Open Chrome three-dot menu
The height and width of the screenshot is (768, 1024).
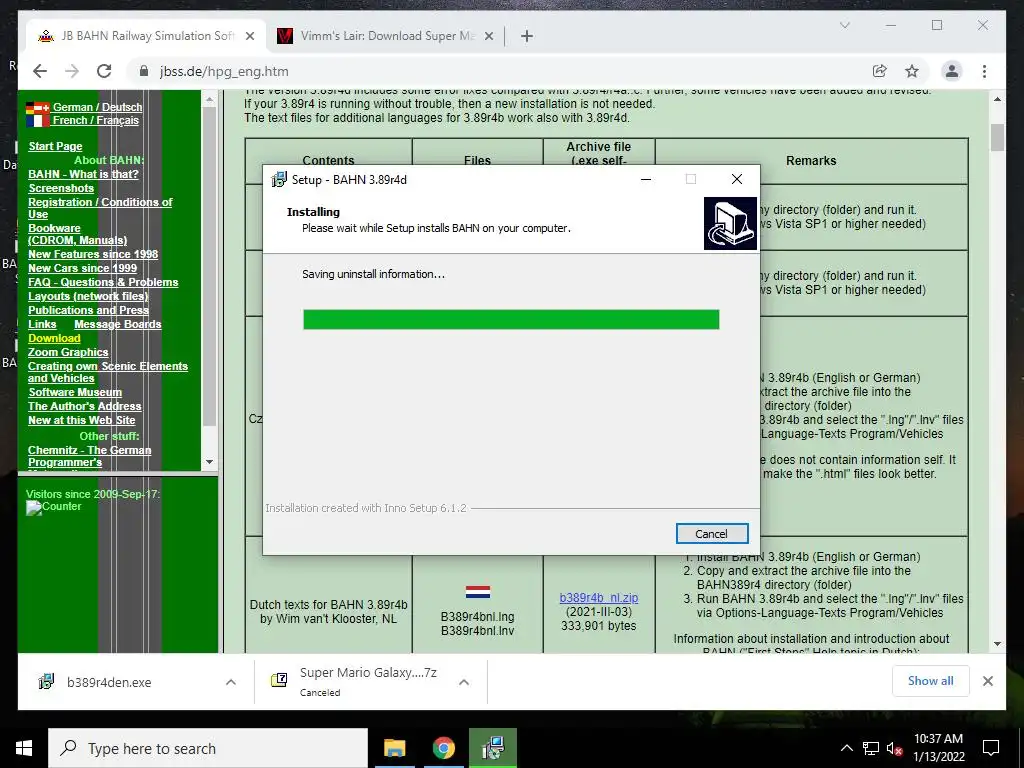pos(985,71)
